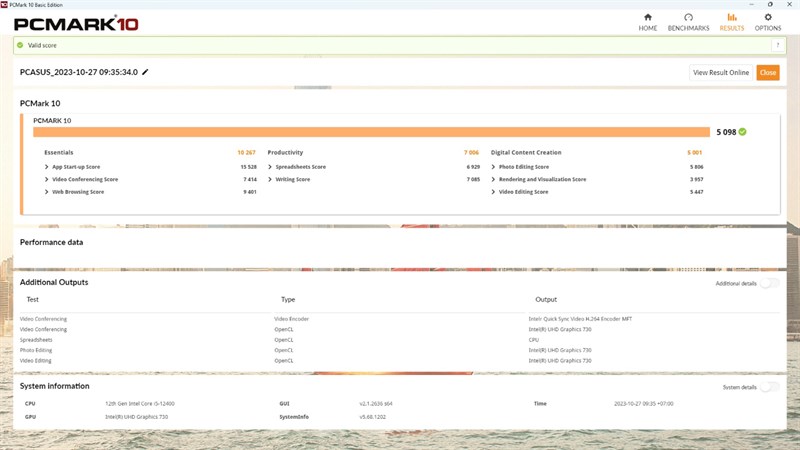Enable the System details switch

[x=769, y=387]
